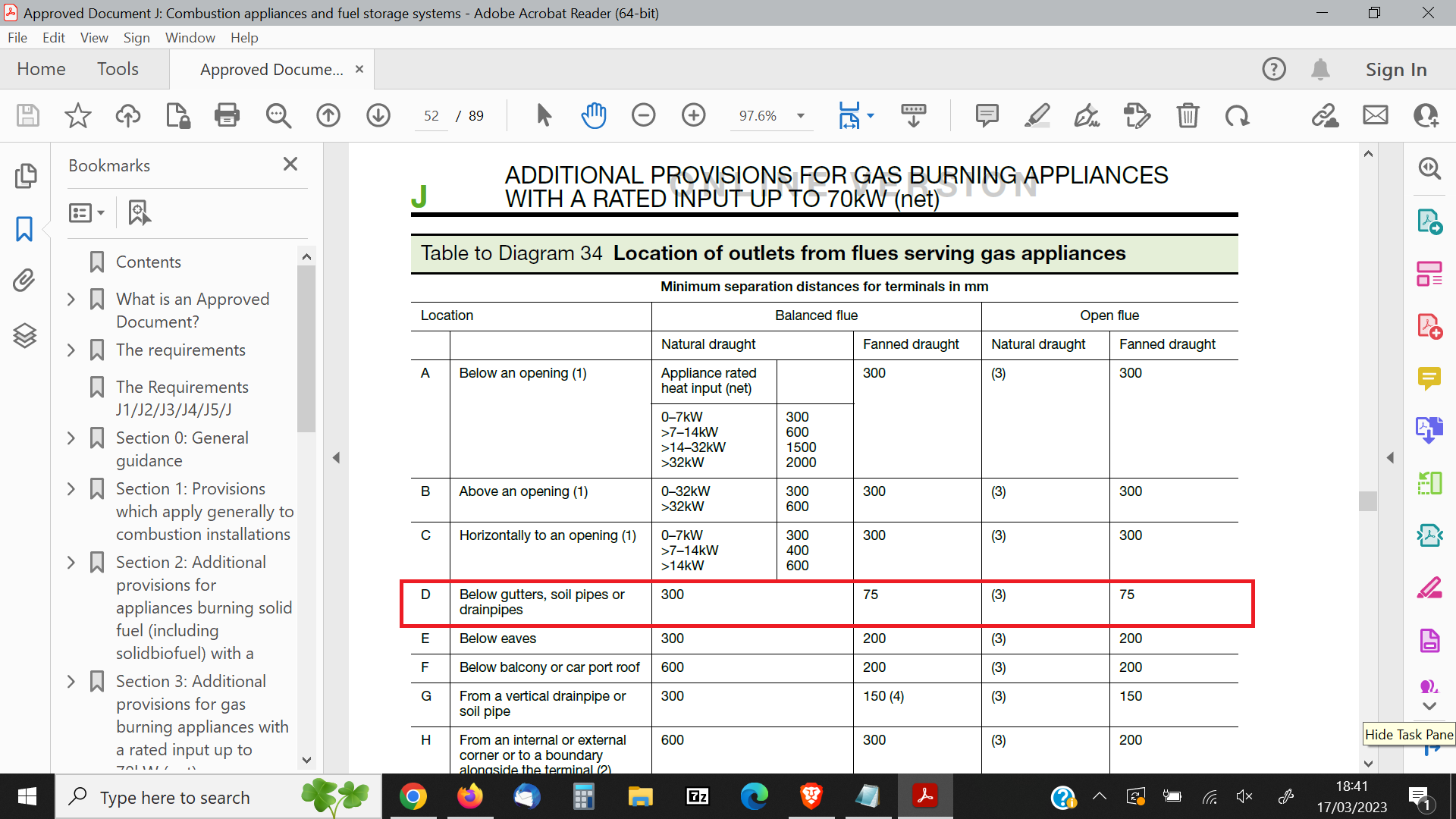This screenshot has height=819, width=1456.
Task: Zoom out with the minus icon
Action: click(x=643, y=115)
